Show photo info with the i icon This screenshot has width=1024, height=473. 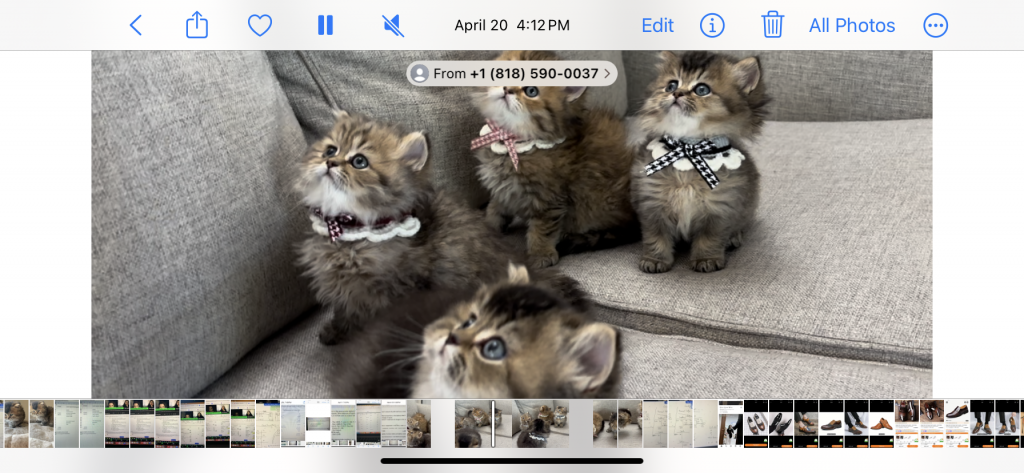(x=712, y=26)
